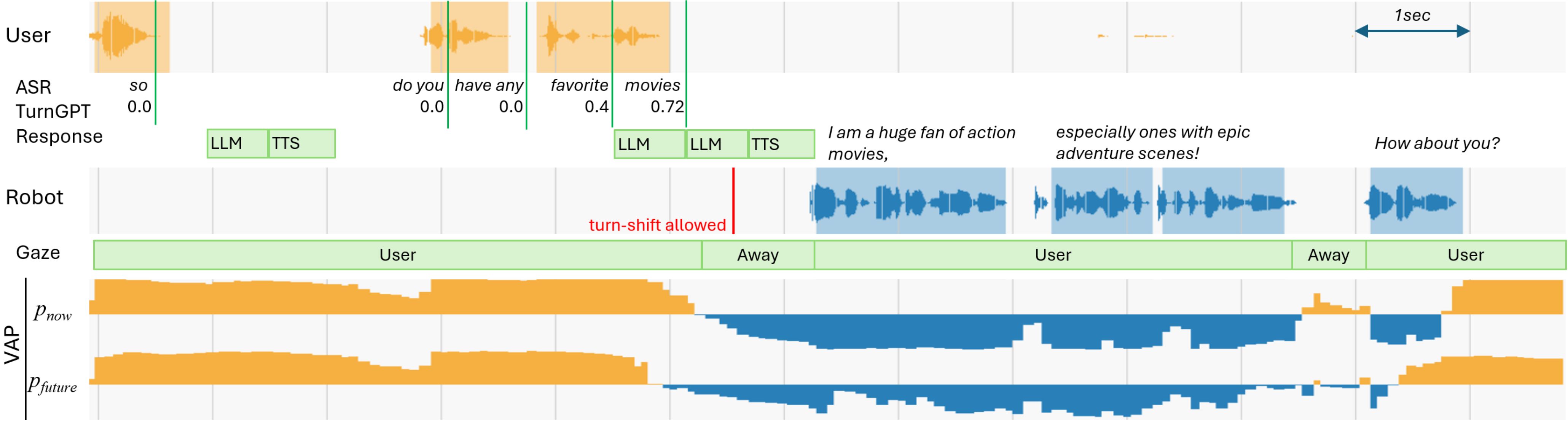Select the p_now label in VAP

click(53, 312)
